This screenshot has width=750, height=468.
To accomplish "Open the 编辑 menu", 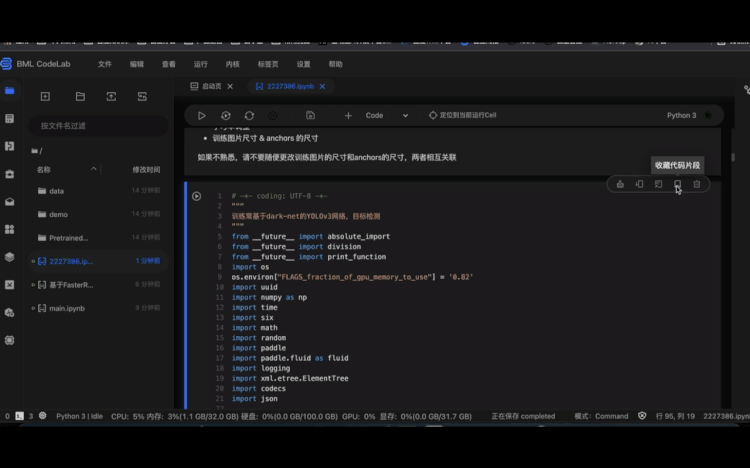I will 137,64.
